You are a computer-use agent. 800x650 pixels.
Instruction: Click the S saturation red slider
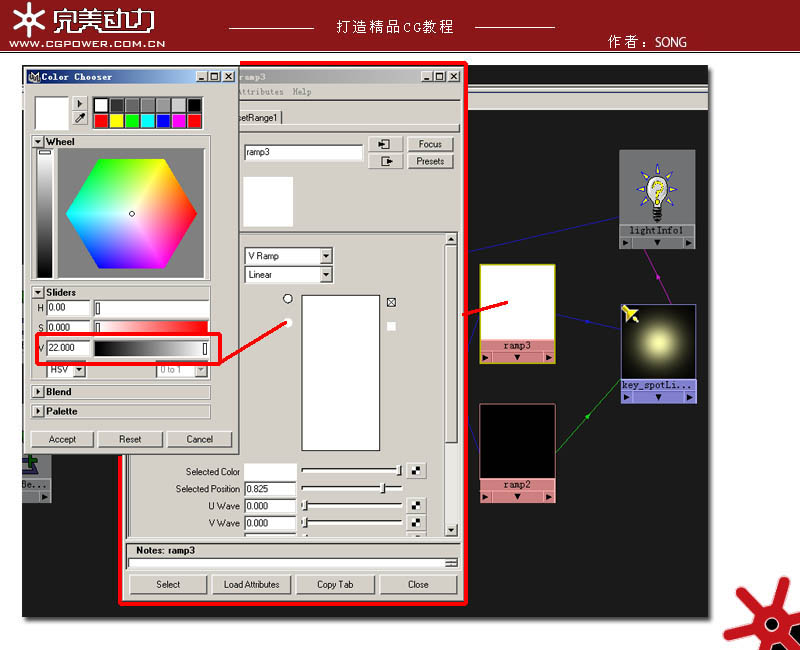point(151,327)
